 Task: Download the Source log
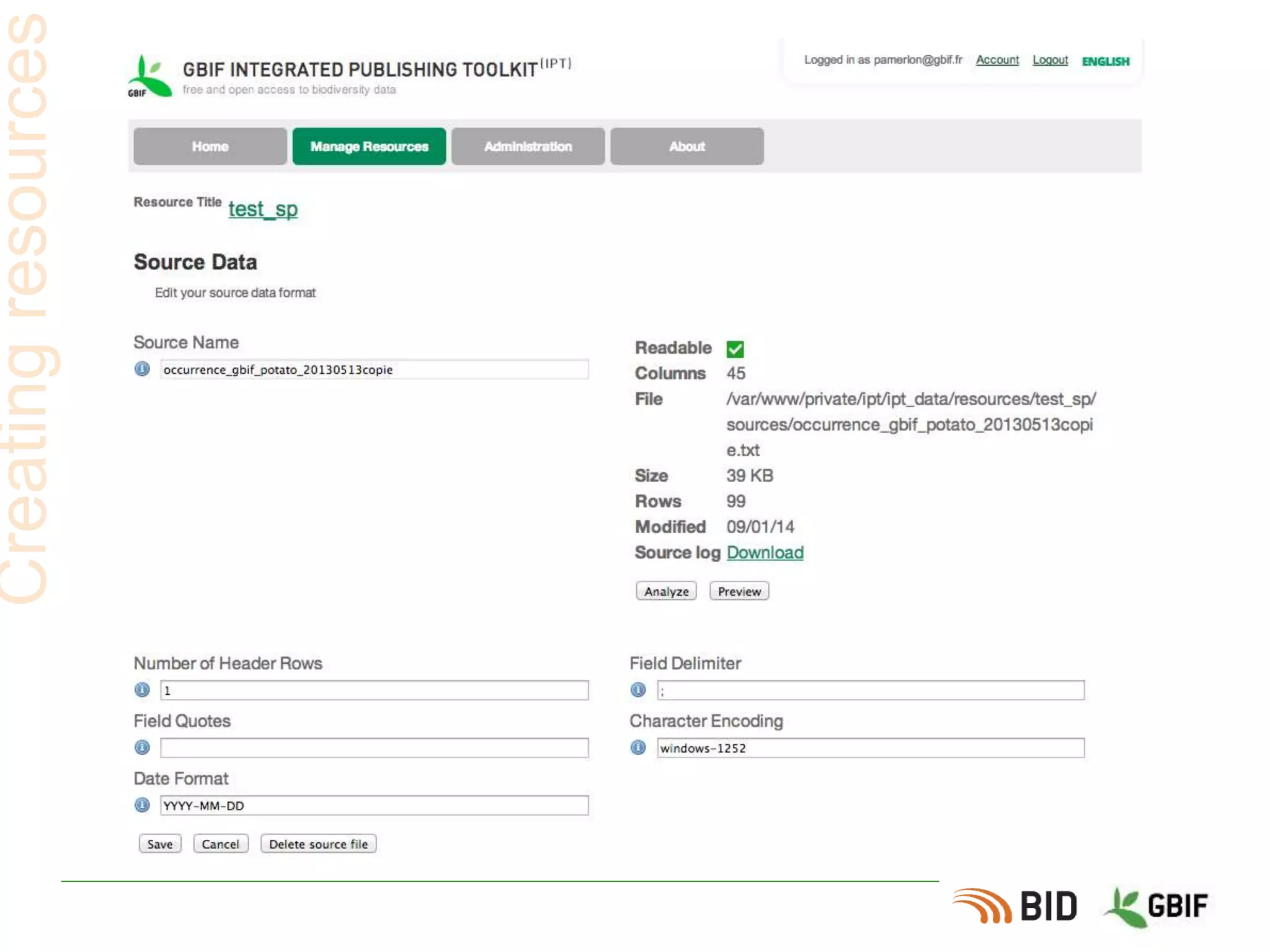(x=765, y=552)
